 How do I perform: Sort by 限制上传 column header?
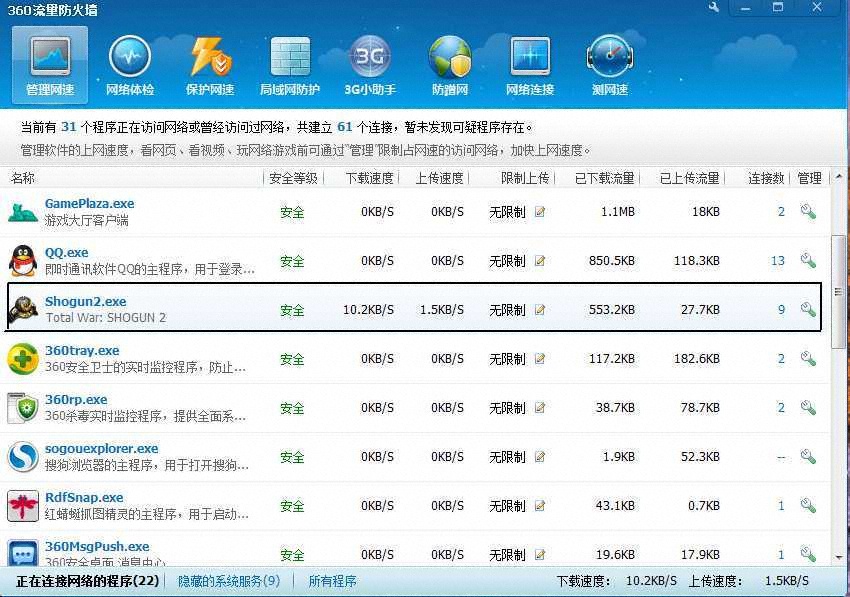[525, 178]
